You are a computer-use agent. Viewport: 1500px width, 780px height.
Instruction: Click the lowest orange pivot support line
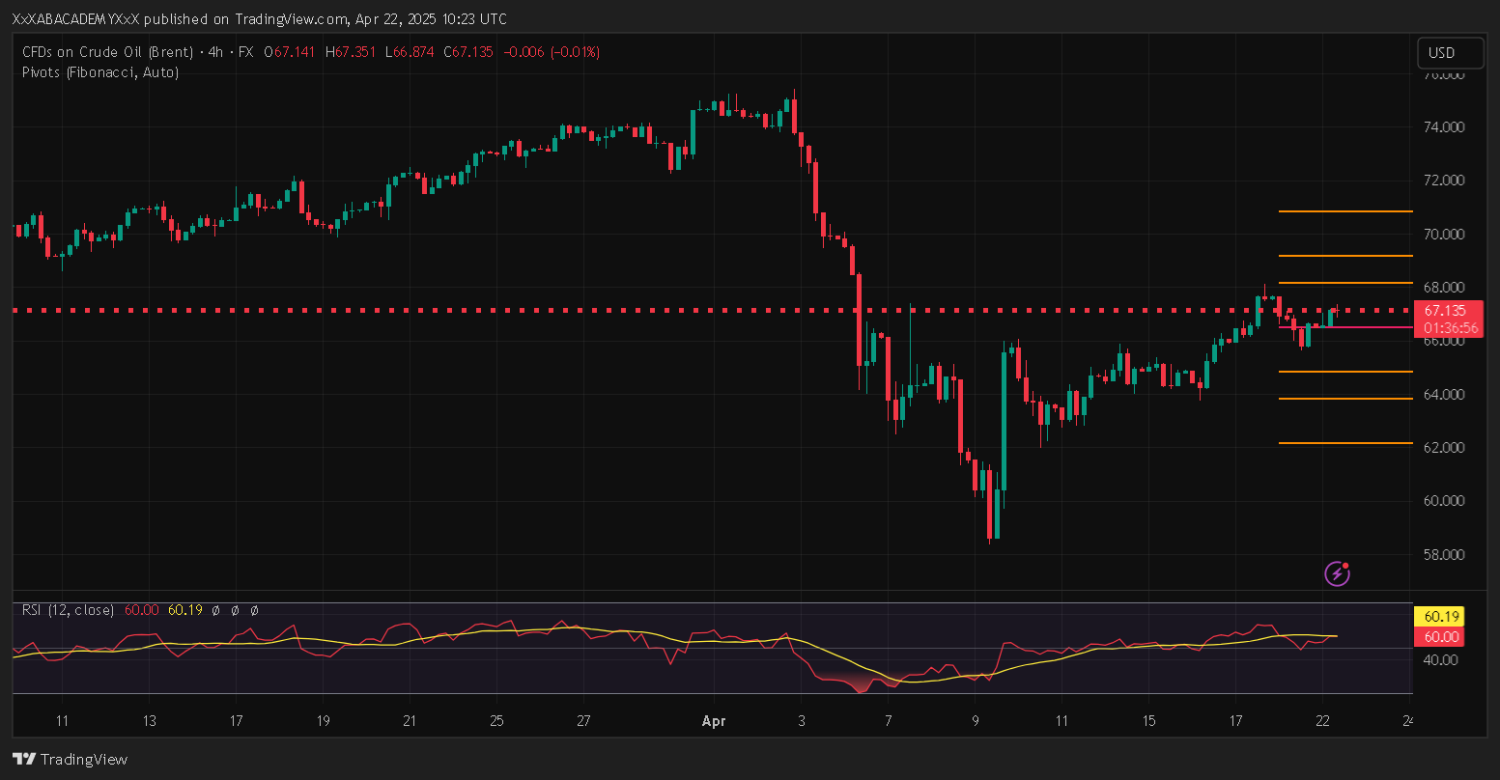1345,443
